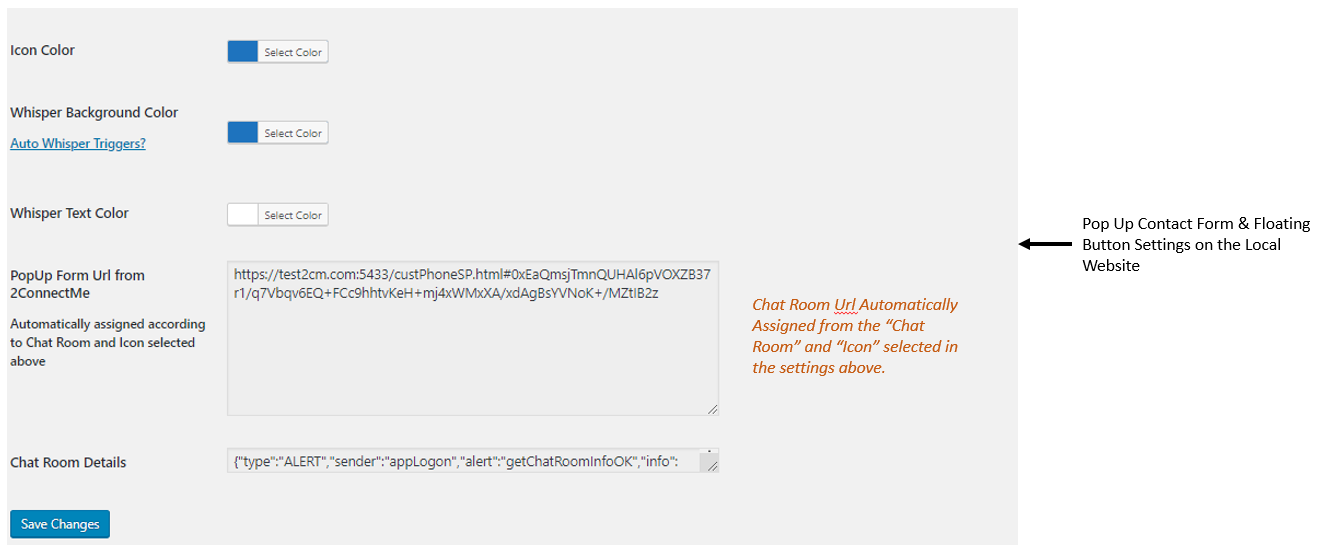Click the orange Chat Room Url note
1321x556 pixels.
click(x=855, y=336)
